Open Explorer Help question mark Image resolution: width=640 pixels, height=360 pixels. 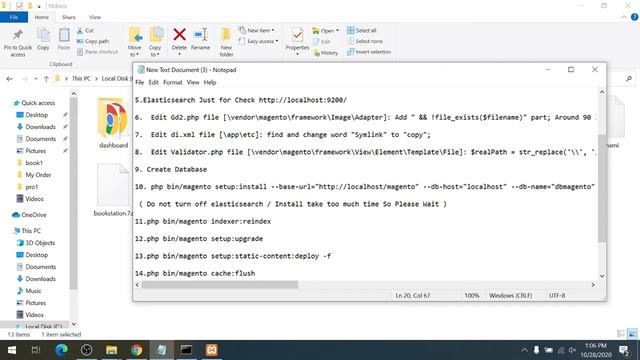pos(634,17)
